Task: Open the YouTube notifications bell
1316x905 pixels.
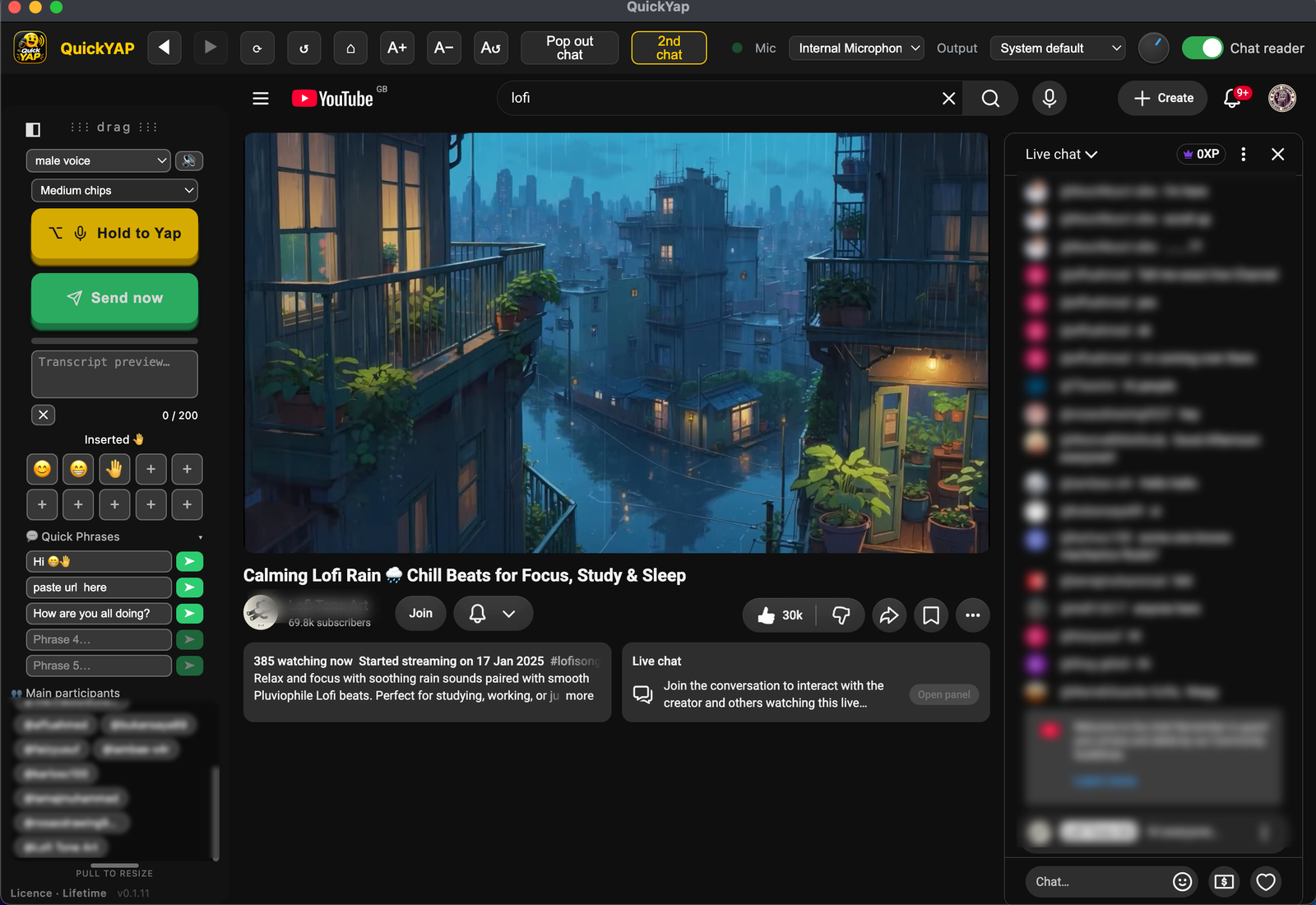Action: 1232,98
